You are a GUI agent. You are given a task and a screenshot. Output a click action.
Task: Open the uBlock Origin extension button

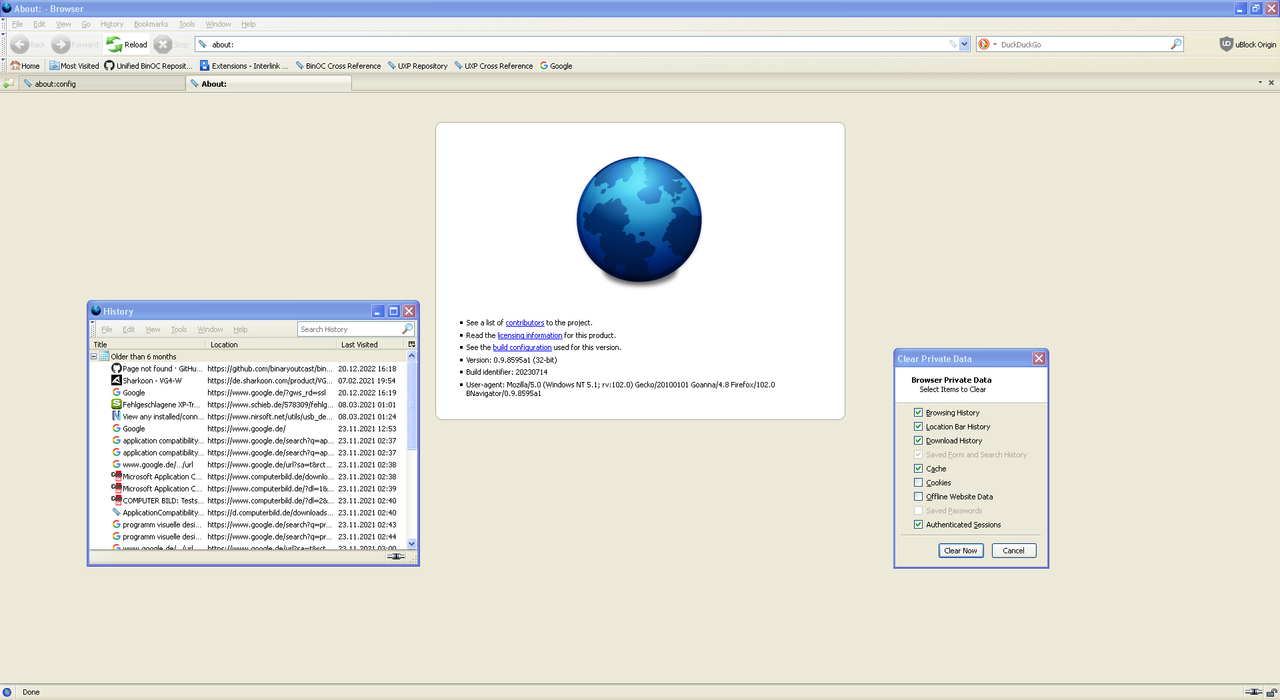[x=1248, y=44]
